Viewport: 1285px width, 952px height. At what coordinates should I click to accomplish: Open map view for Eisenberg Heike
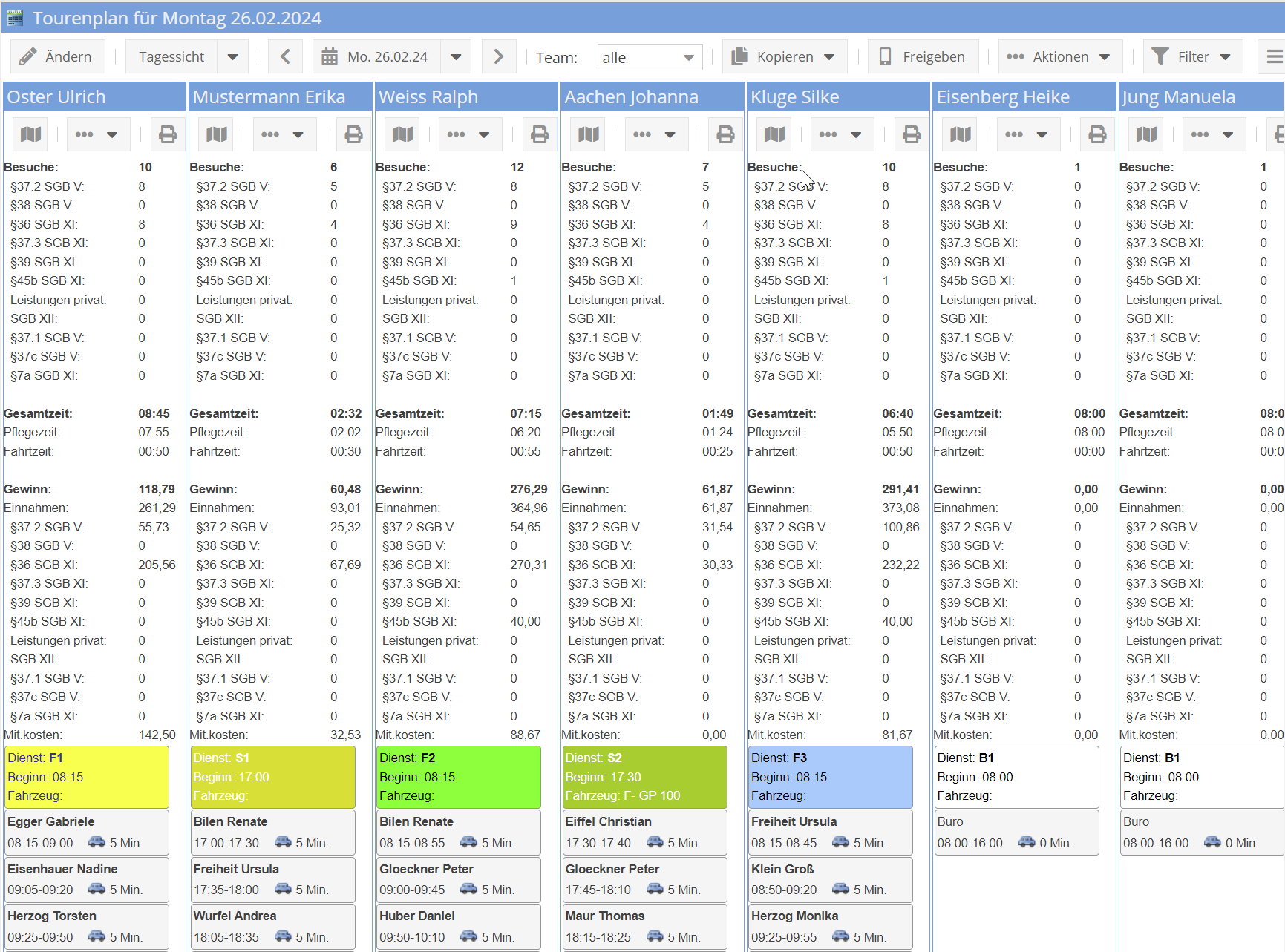coord(960,134)
